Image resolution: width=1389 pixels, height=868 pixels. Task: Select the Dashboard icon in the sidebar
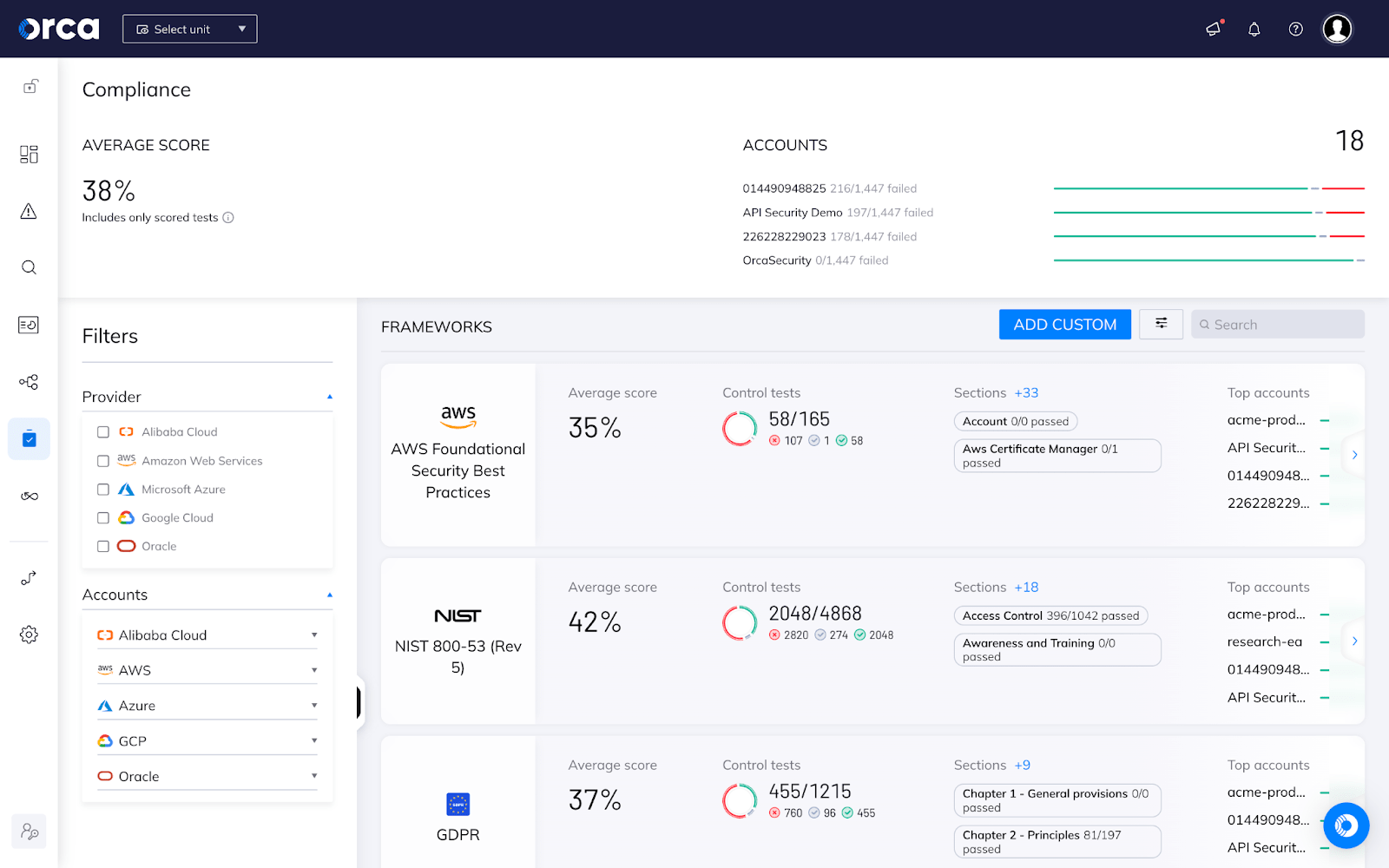29,154
